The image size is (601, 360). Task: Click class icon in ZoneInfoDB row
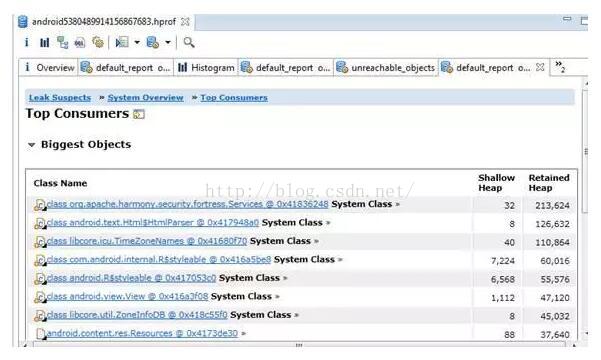(x=40, y=315)
